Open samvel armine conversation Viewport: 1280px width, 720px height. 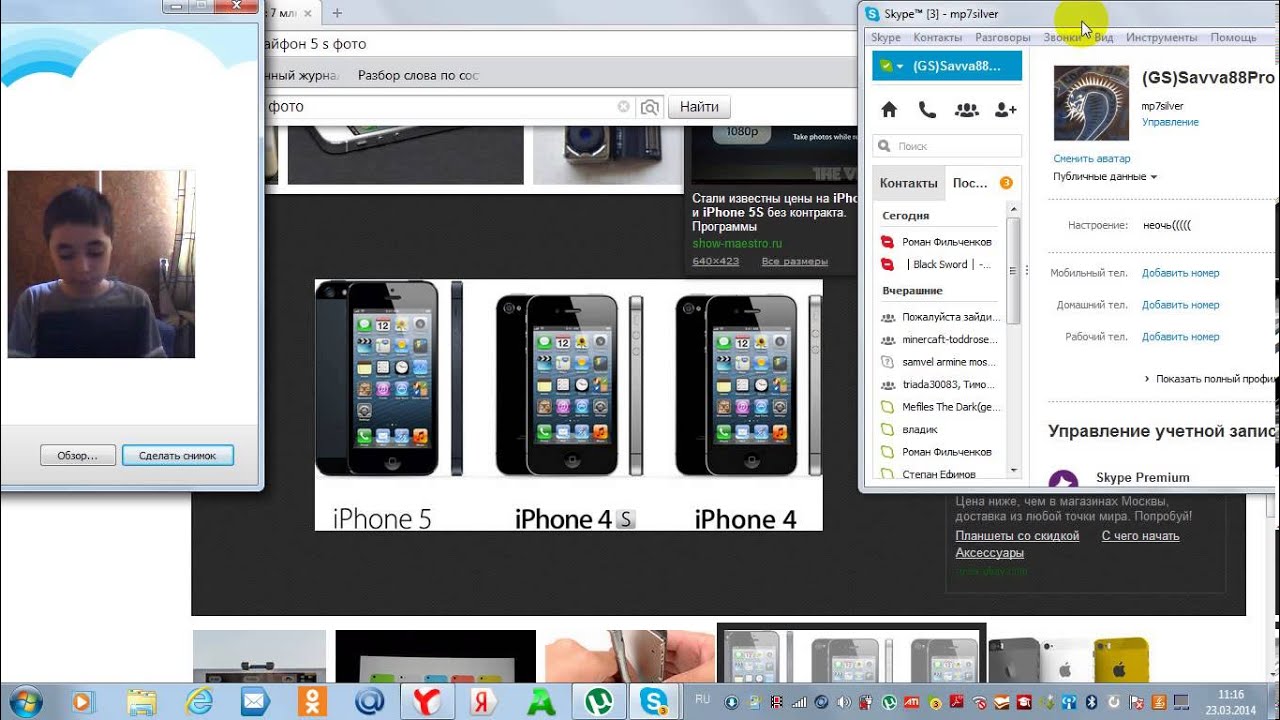(940, 362)
